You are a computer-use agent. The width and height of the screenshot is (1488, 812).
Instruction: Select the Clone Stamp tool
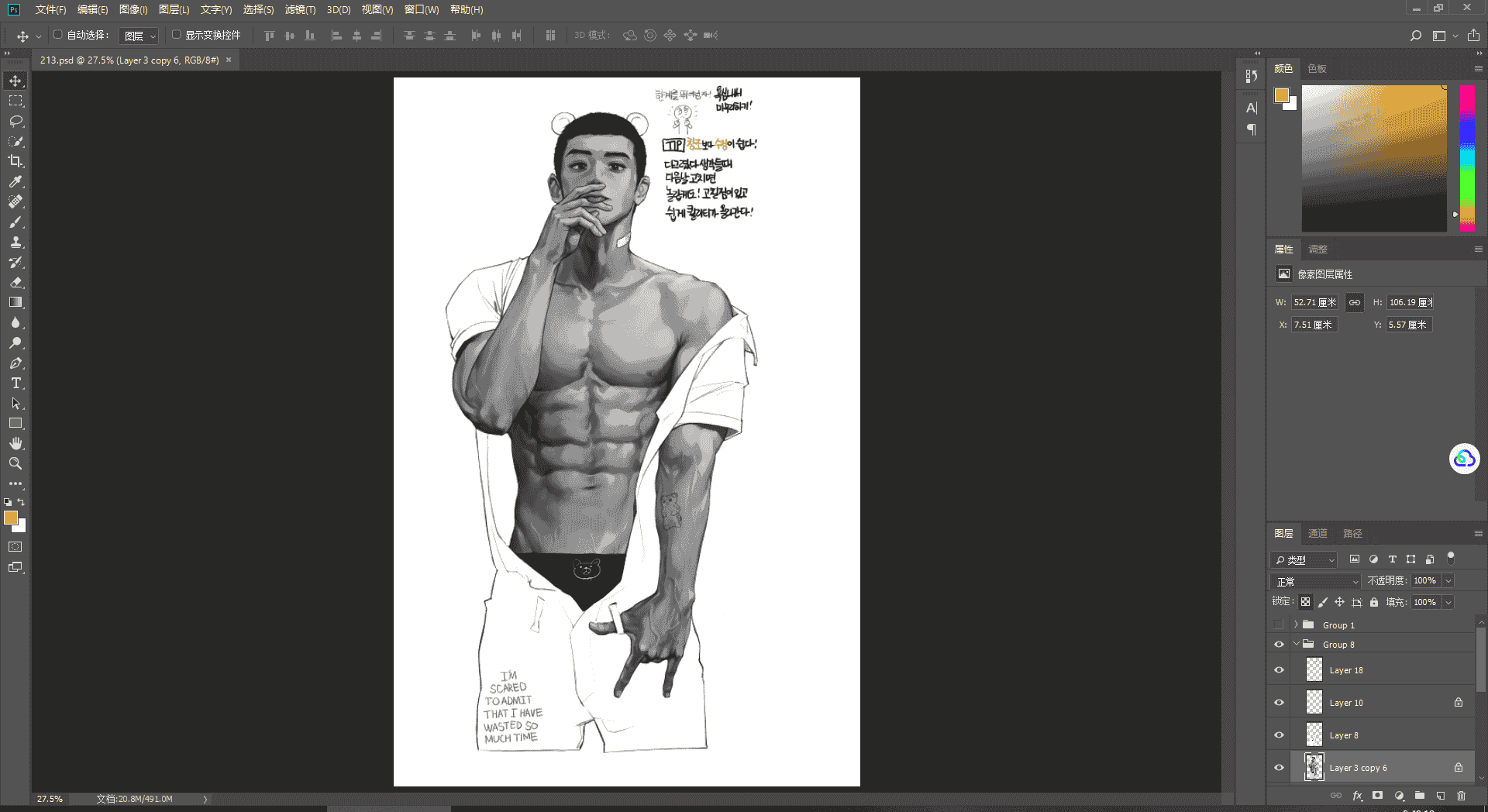15,242
